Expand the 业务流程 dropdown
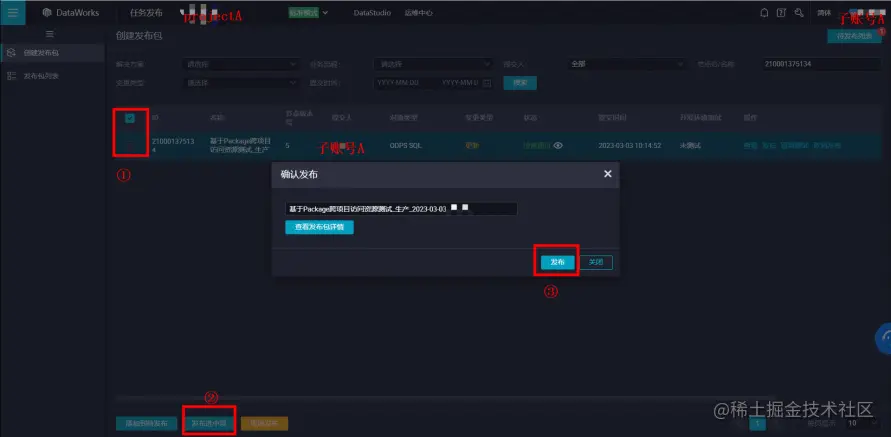The image size is (891, 437). pyautogui.click(x=432, y=64)
